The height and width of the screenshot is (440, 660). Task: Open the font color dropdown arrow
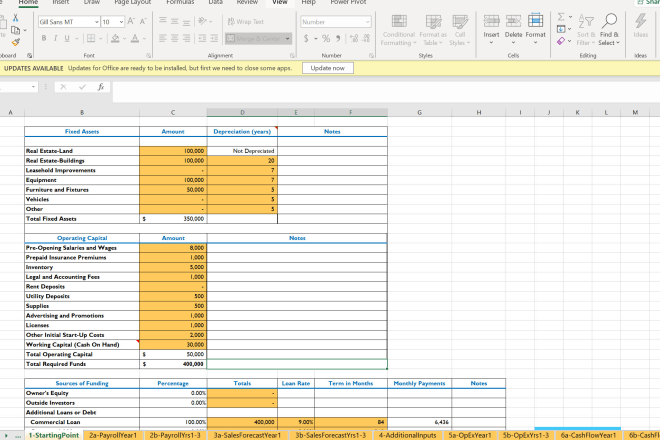[x=144, y=39]
